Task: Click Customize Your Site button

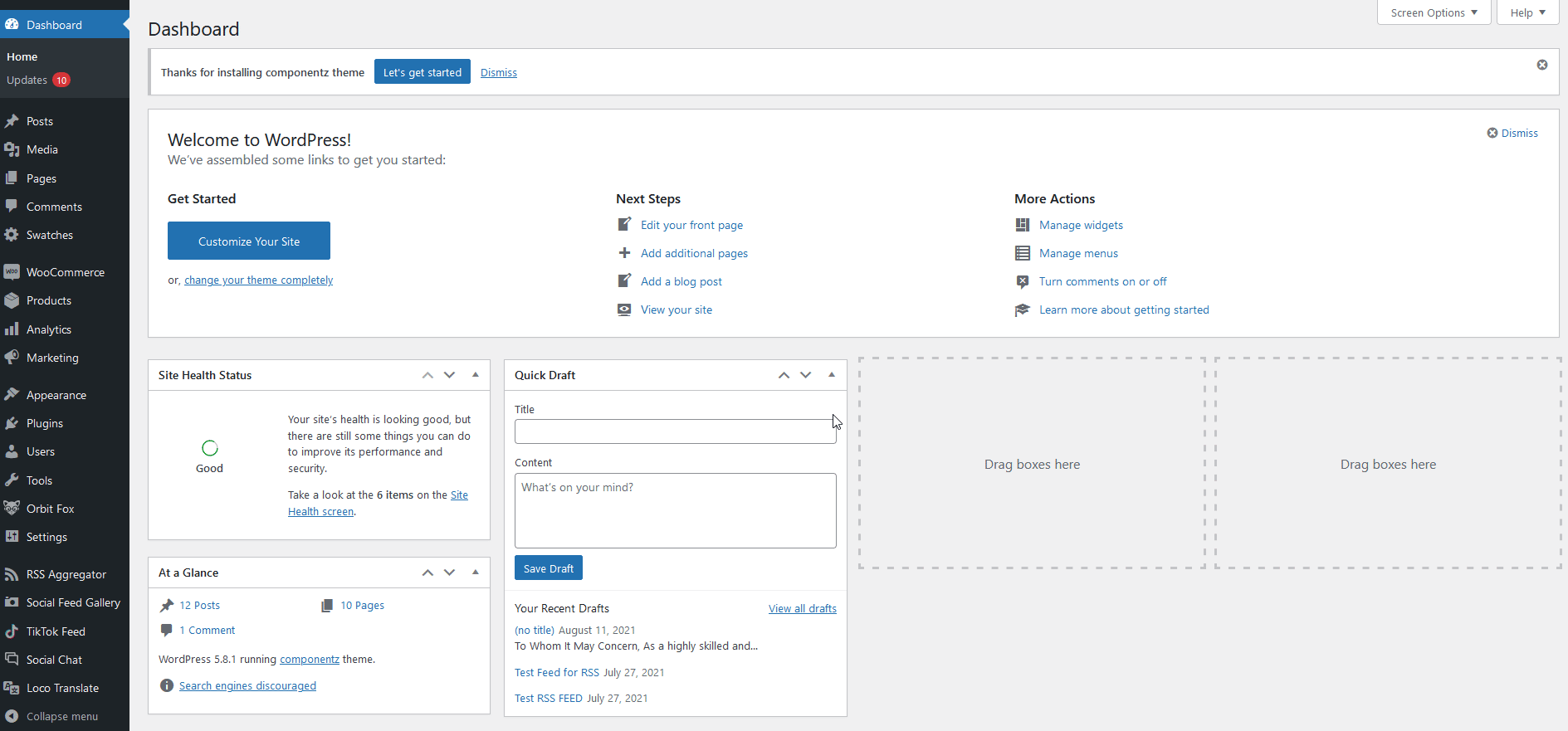Action: tap(249, 241)
